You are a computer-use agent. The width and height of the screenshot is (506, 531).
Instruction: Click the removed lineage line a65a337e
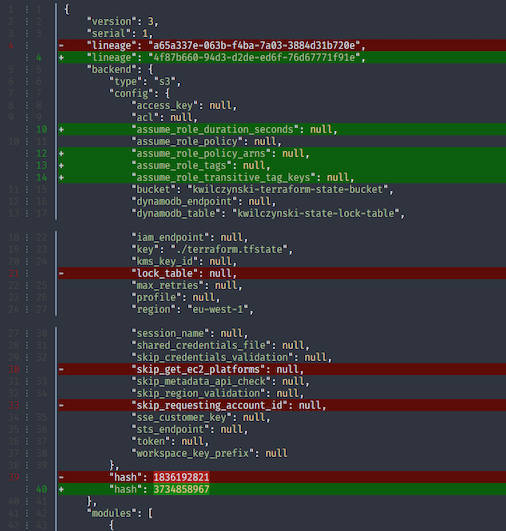[282, 45]
